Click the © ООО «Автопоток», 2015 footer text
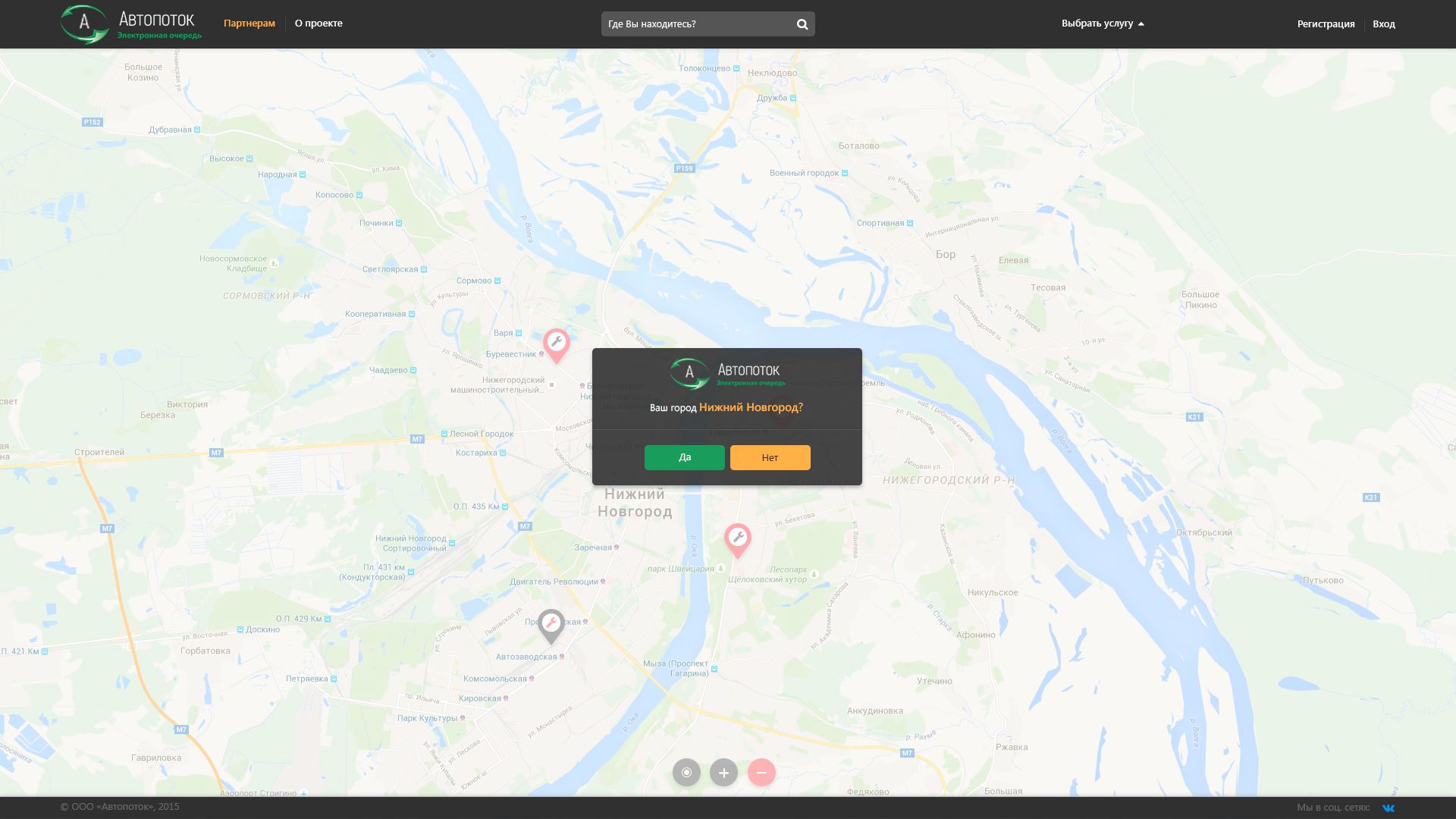Viewport: 1456px width, 819px height. [x=120, y=807]
